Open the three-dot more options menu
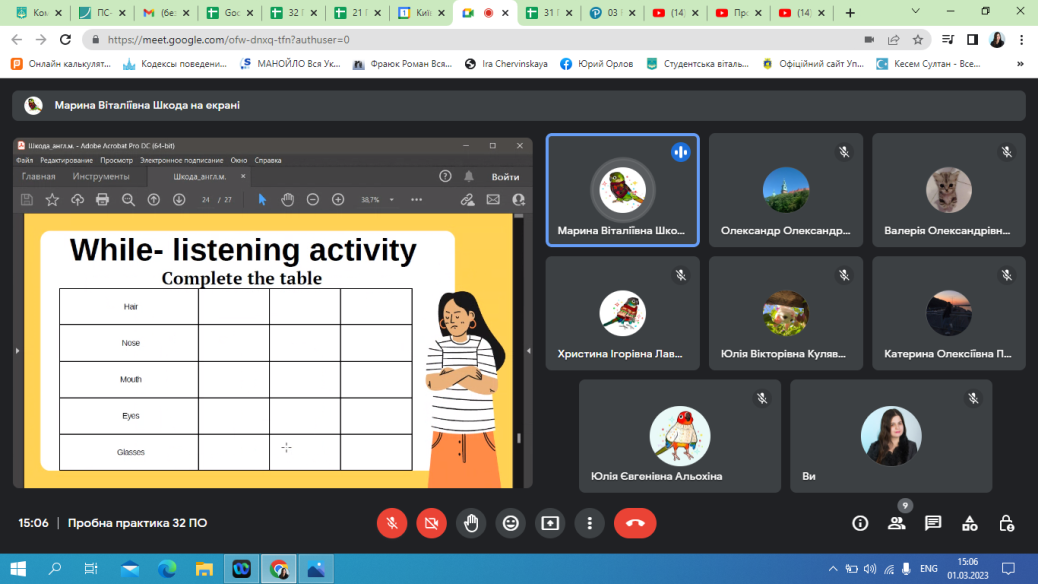The image size is (1038, 584). [590, 523]
